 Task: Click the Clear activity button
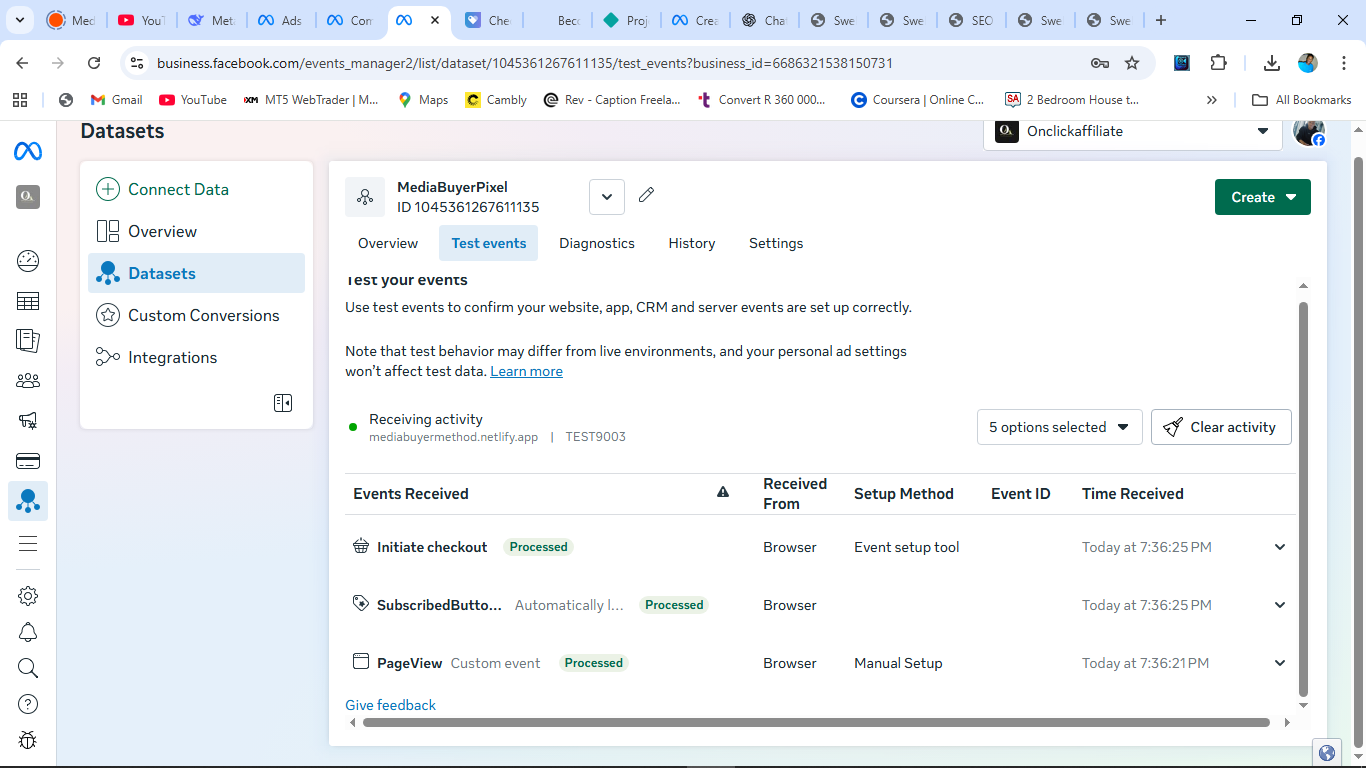click(1221, 427)
